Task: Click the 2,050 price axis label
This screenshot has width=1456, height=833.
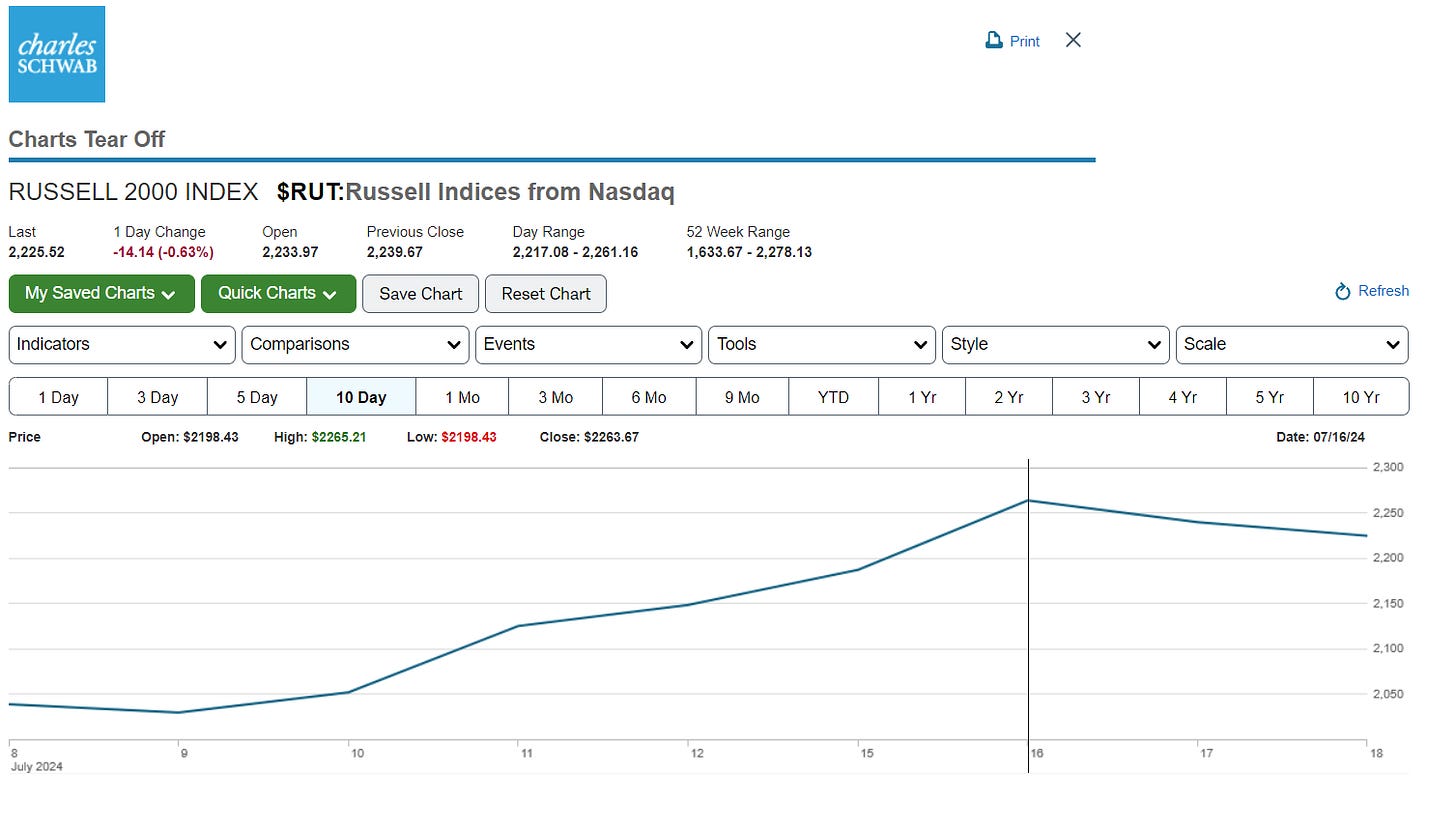Action: coord(1388,694)
